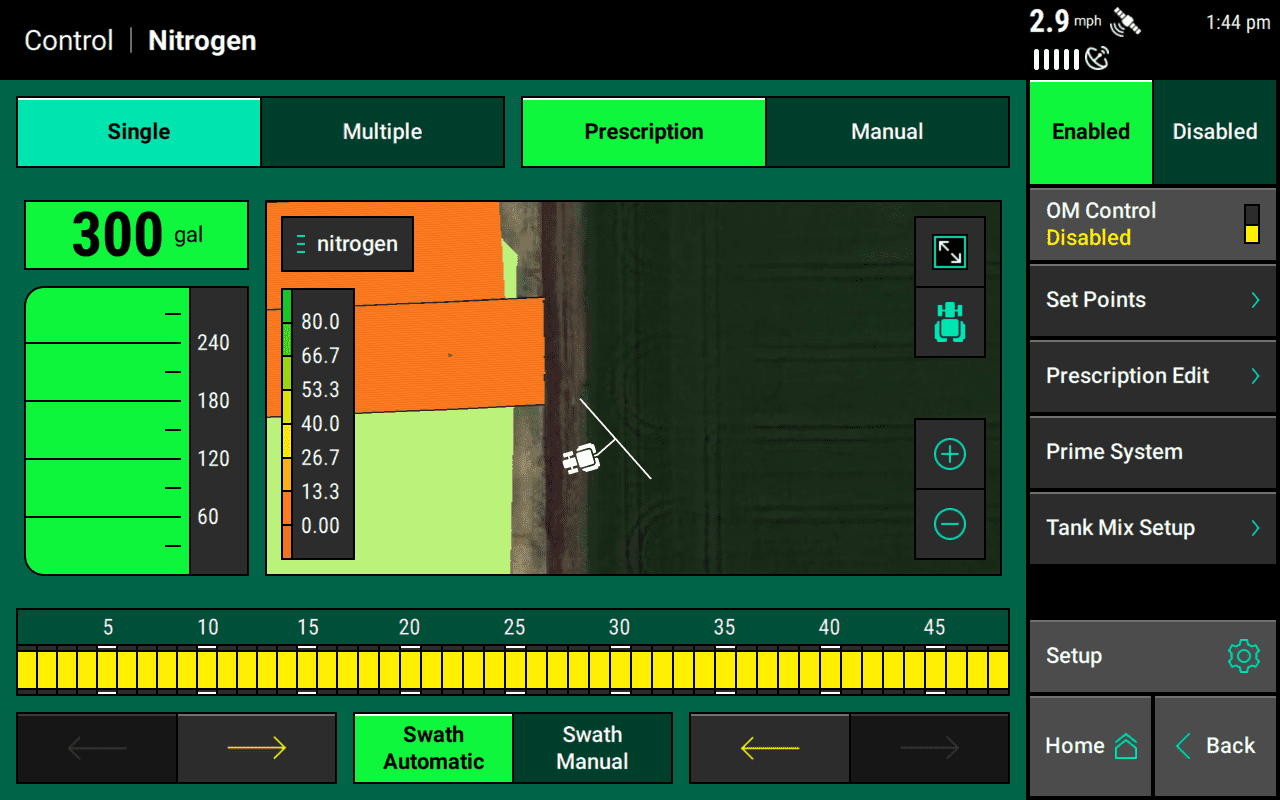
Task: Center the map on the sprayer vehicle
Action: tap(948, 322)
